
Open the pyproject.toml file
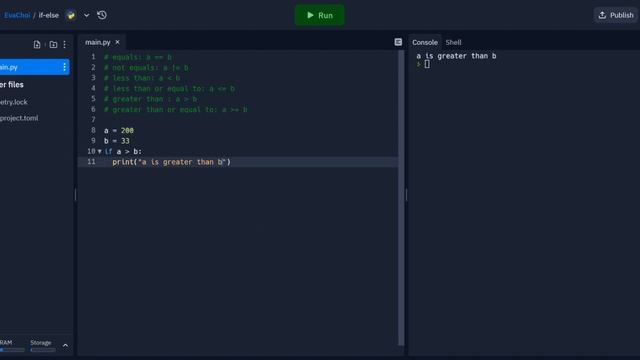(19, 118)
